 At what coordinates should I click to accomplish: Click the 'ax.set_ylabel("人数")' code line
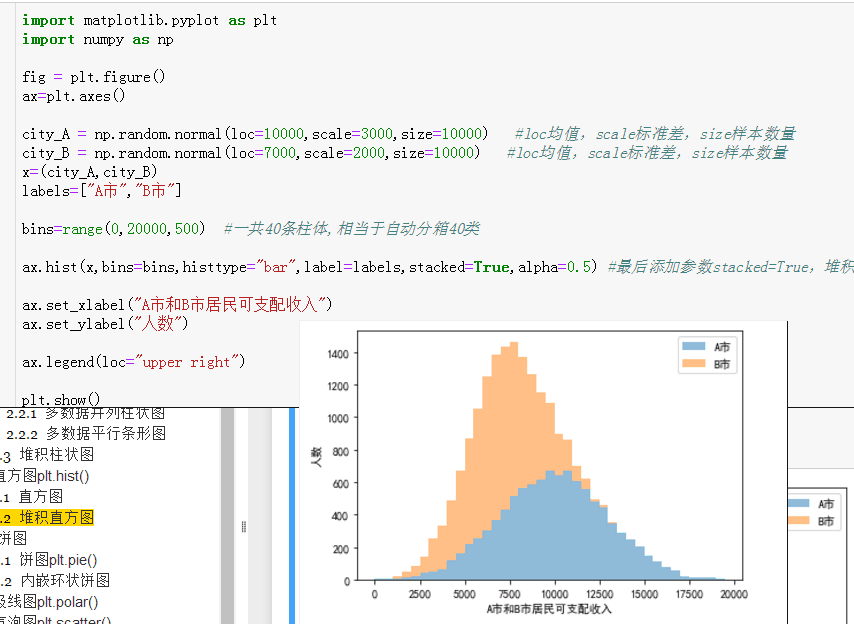(x=105, y=324)
